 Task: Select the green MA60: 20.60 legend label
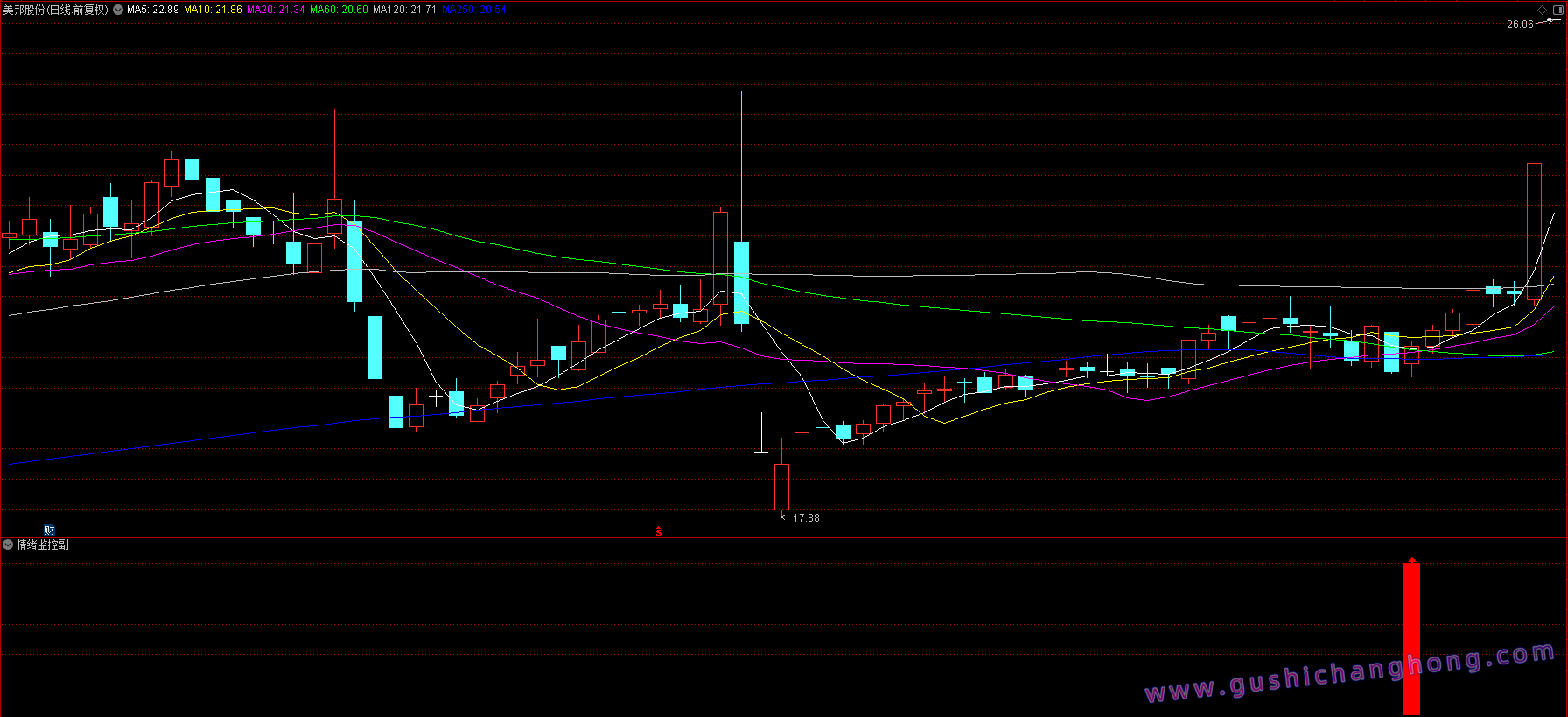click(x=339, y=10)
